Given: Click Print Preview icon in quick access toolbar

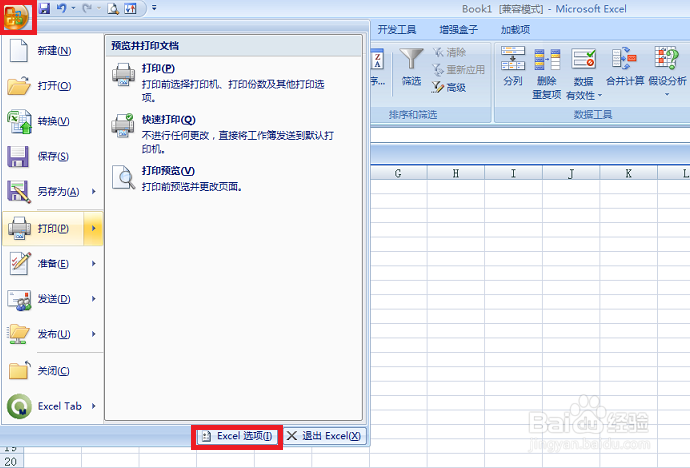Looking at the screenshot, I should tap(113, 8).
